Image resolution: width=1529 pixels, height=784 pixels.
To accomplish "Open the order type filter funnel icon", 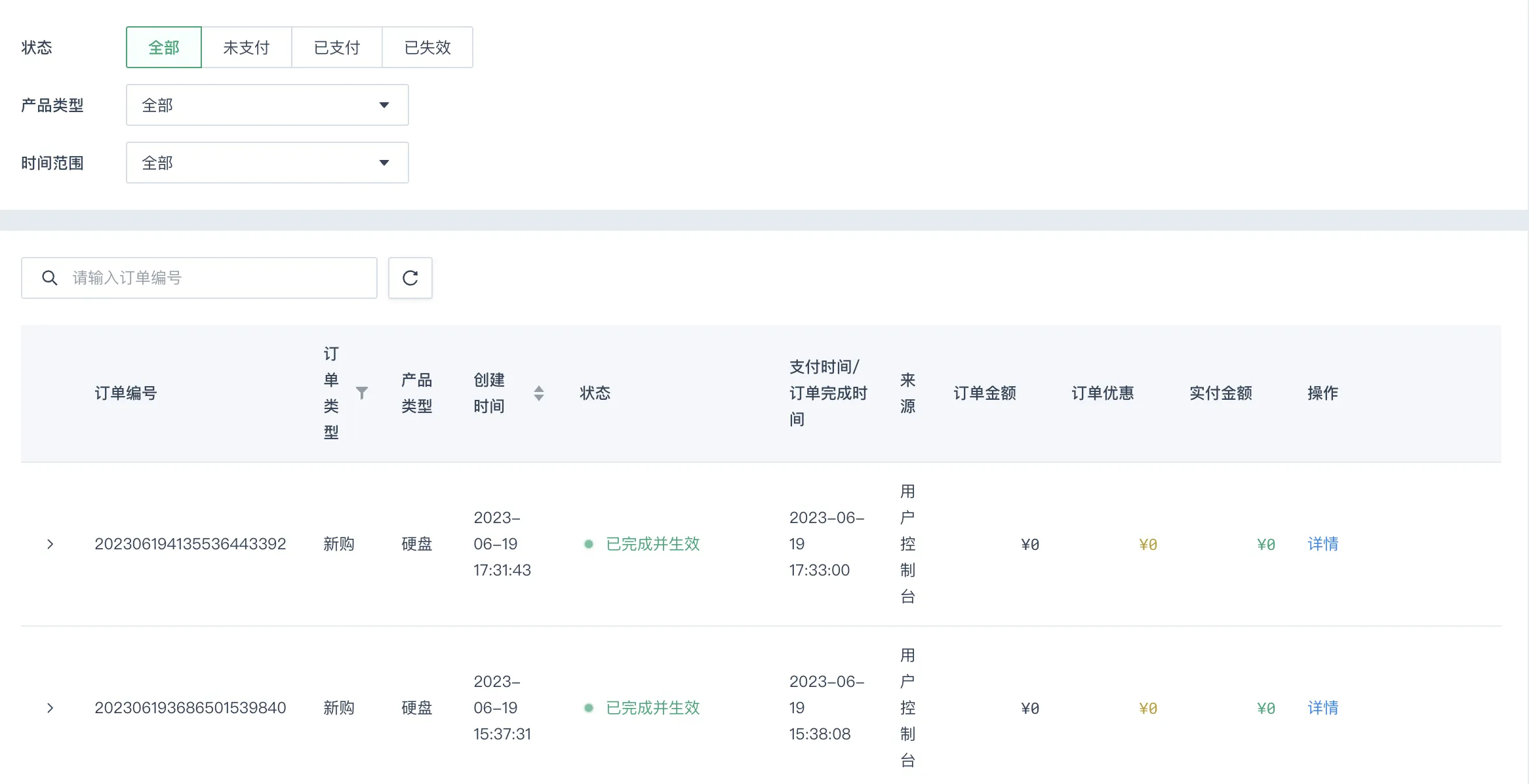I will pos(361,393).
